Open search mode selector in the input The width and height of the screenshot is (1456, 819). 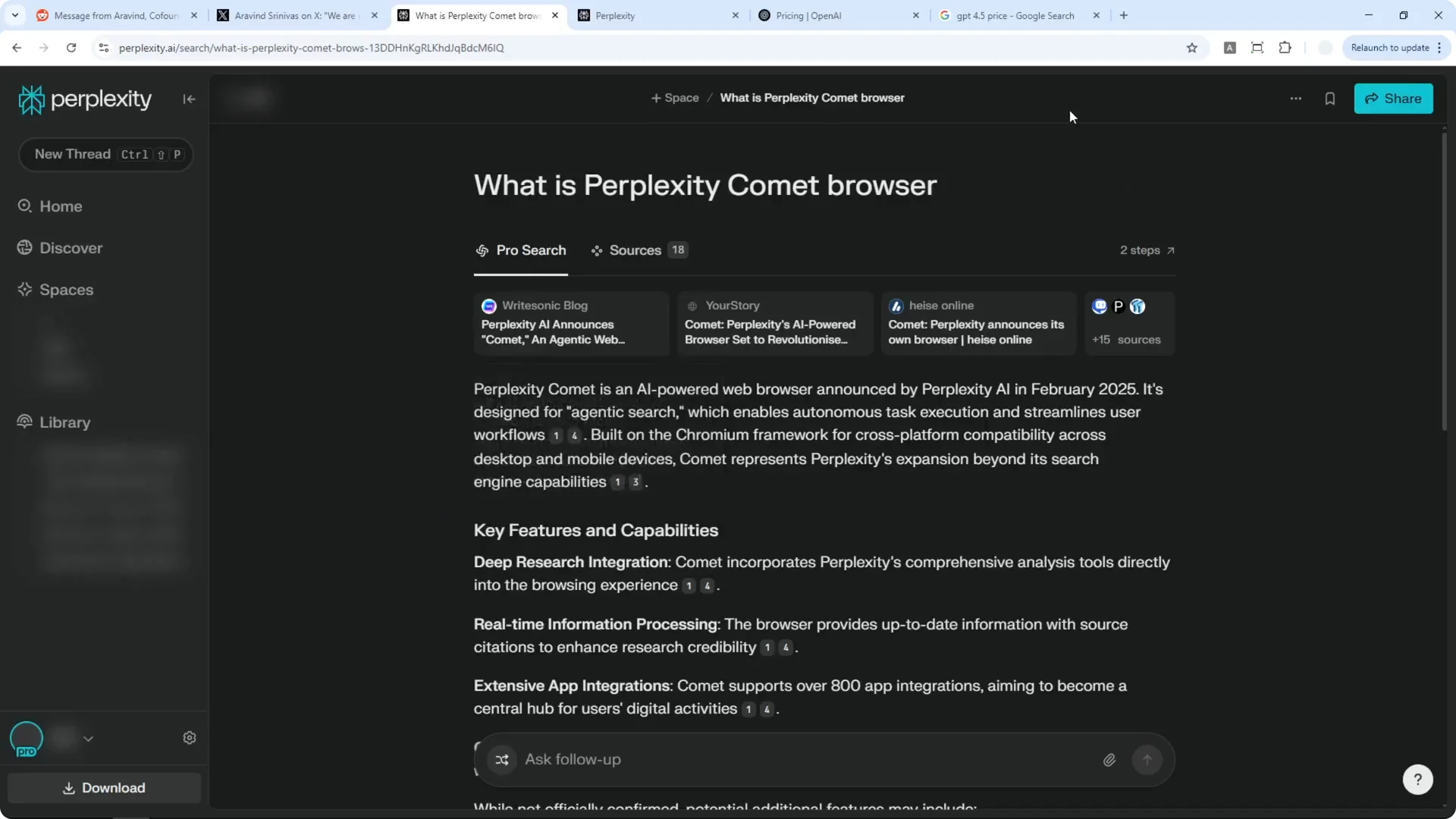pos(501,760)
